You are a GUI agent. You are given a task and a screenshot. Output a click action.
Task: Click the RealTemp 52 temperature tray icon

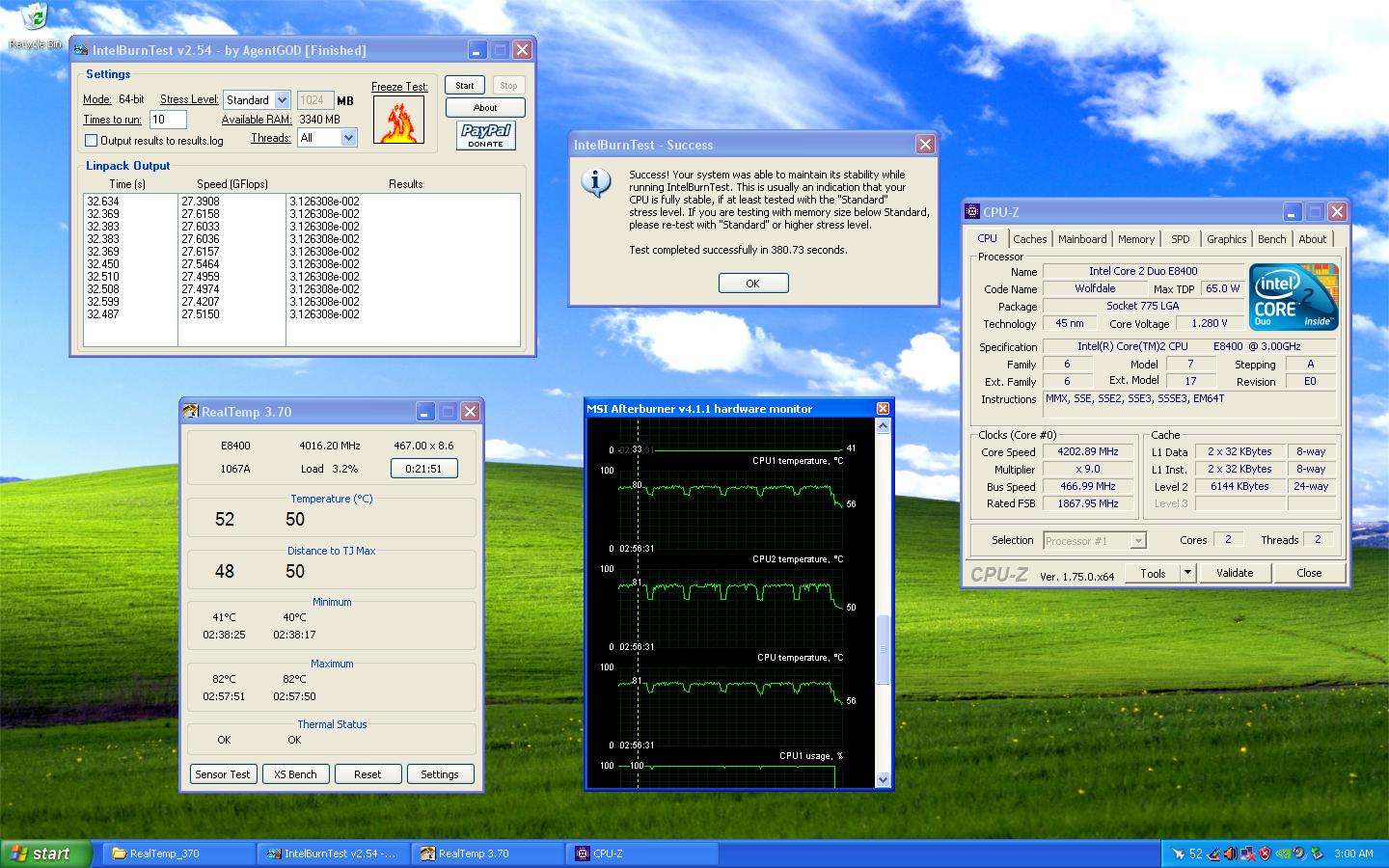(1196, 854)
